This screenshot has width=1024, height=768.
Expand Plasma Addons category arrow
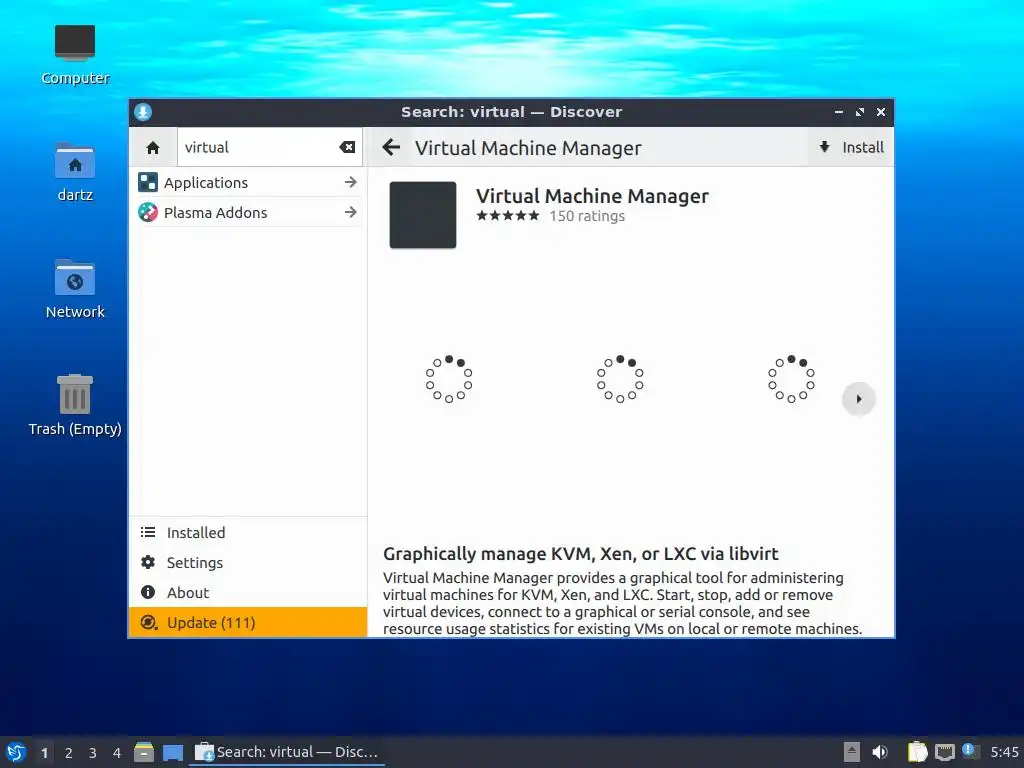pos(351,212)
